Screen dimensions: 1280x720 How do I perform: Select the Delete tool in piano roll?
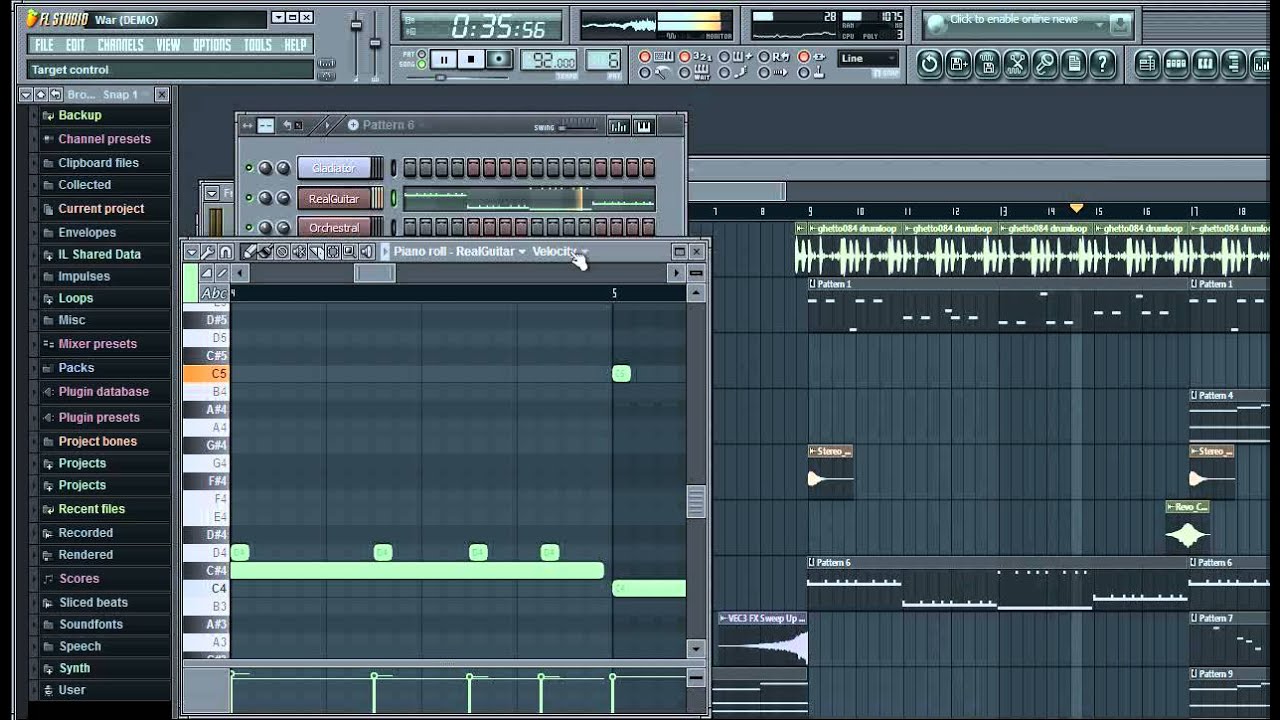tap(282, 252)
